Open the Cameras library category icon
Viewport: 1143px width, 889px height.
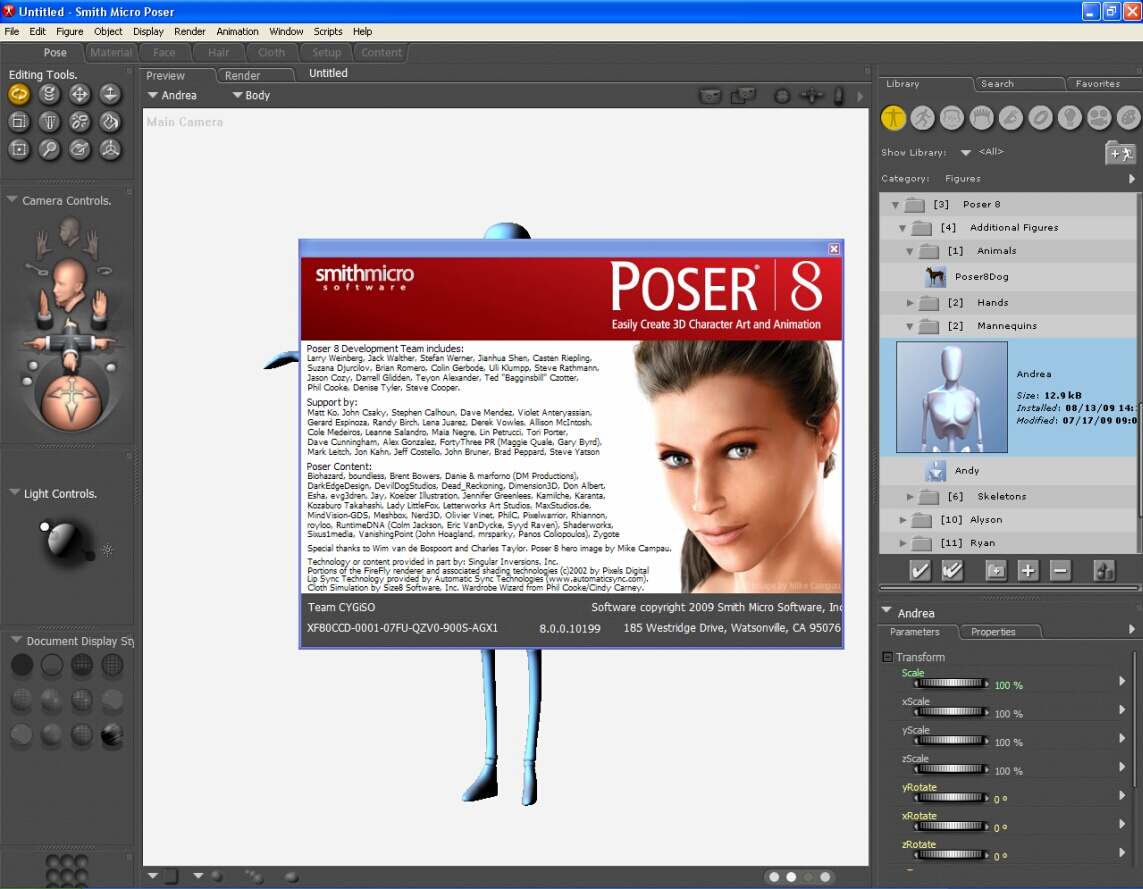1099,117
